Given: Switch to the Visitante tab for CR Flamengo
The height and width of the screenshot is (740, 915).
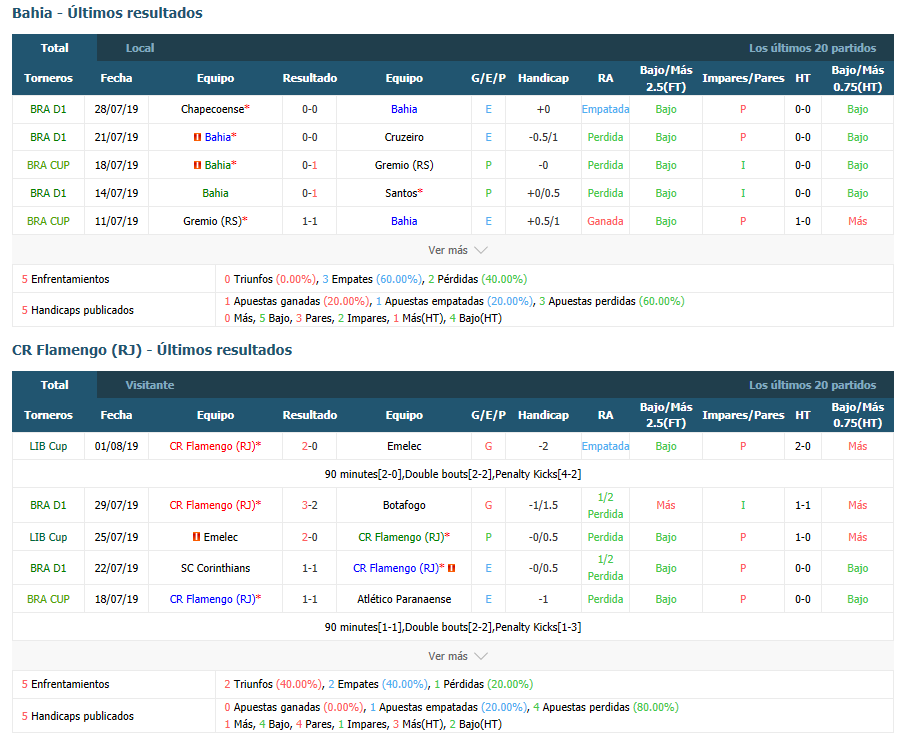Looking at the screenshot, I should 150,385.
